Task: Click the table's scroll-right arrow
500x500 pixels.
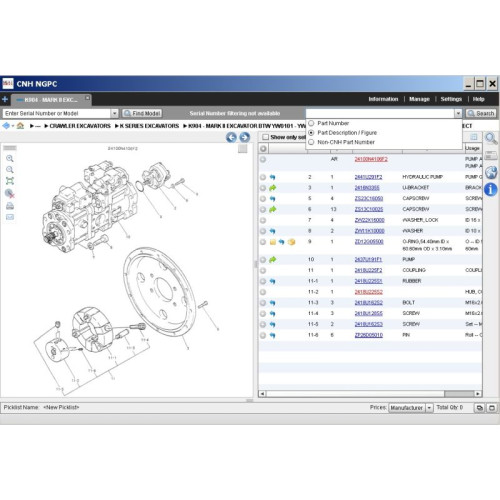Action: (x=478, y=394)
